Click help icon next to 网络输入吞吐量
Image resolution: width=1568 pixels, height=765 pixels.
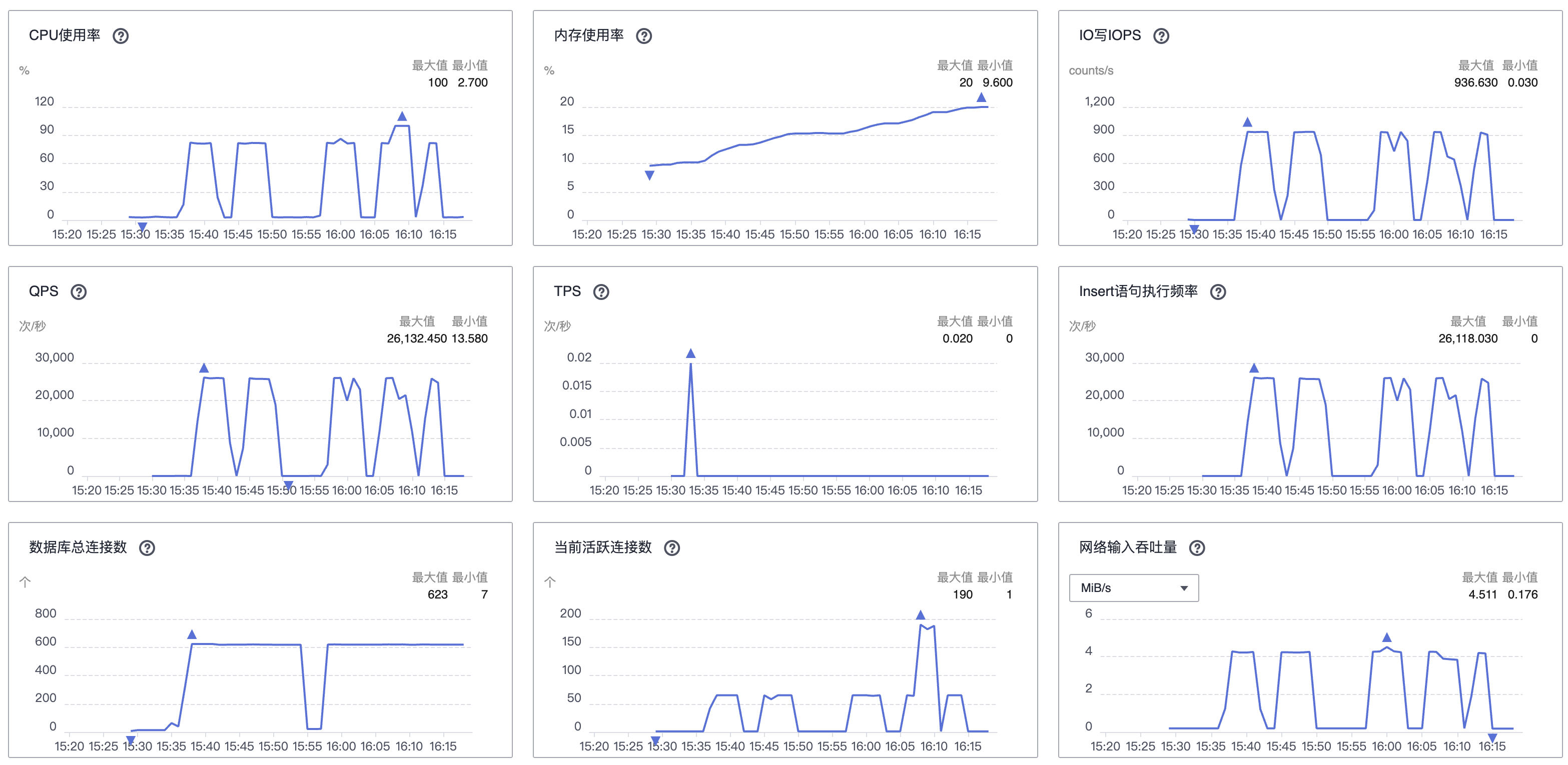click(x=1197, y=548)
